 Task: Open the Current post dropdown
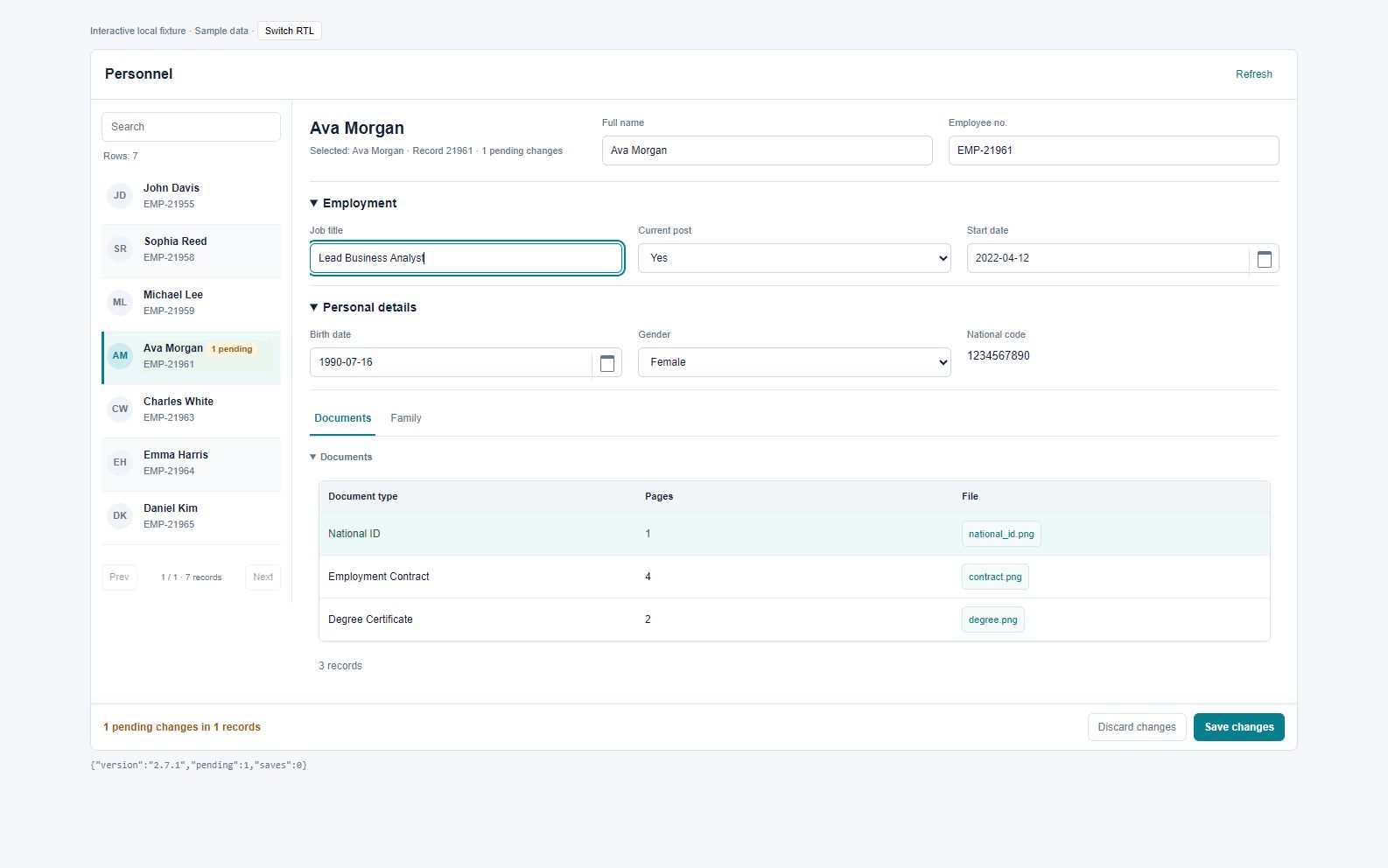[x=794, y=258]
